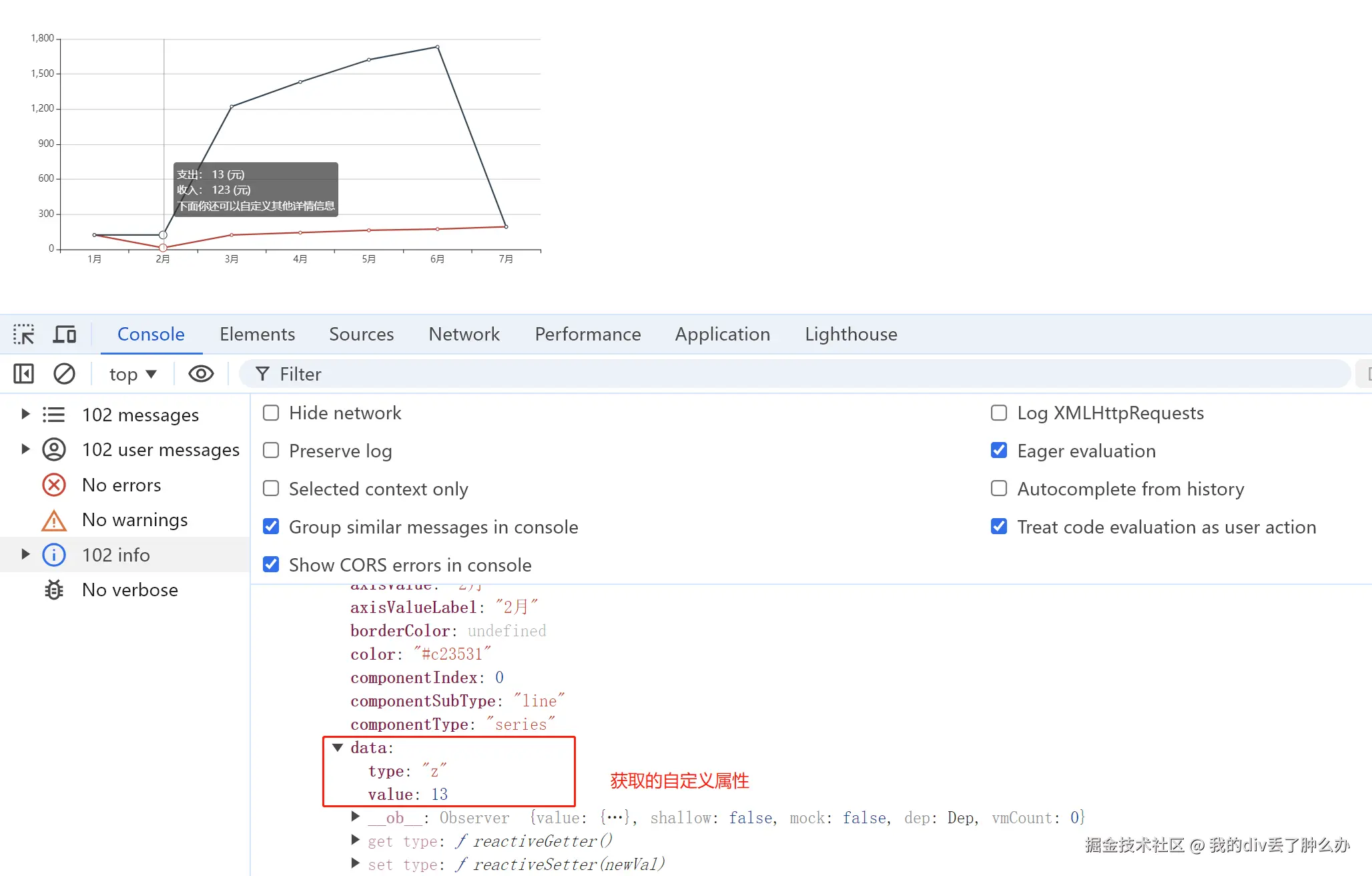
Task: Select the No errors sidebar filter
Action: pyautogui.click(x=121, y=485)
